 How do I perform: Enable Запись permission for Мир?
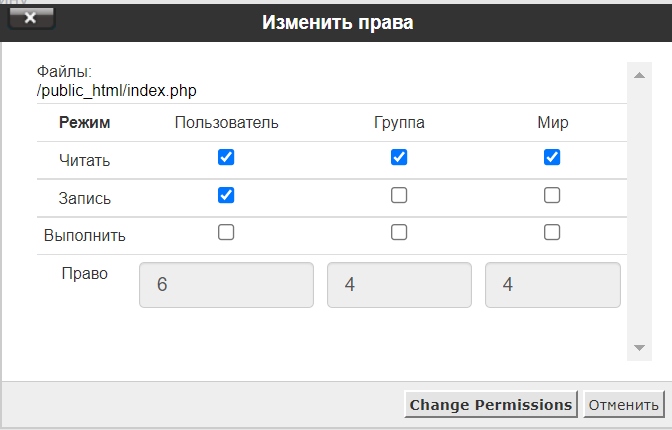pos(552,195)
